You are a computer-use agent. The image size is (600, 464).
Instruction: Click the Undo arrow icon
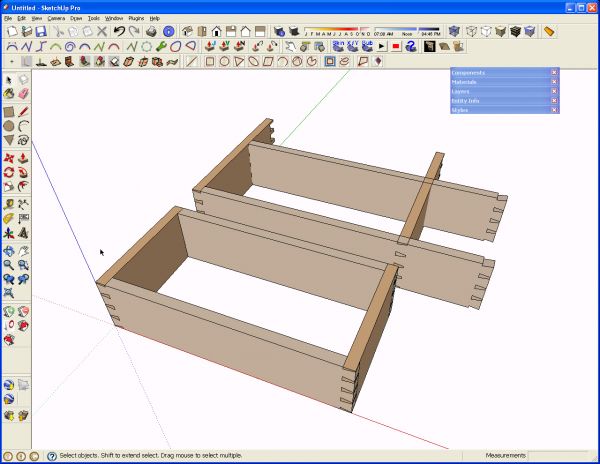[119, 31]
